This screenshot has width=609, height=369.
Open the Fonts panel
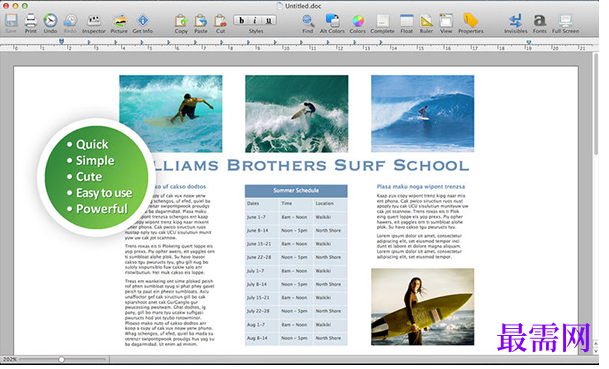click(x=539, y=20)
